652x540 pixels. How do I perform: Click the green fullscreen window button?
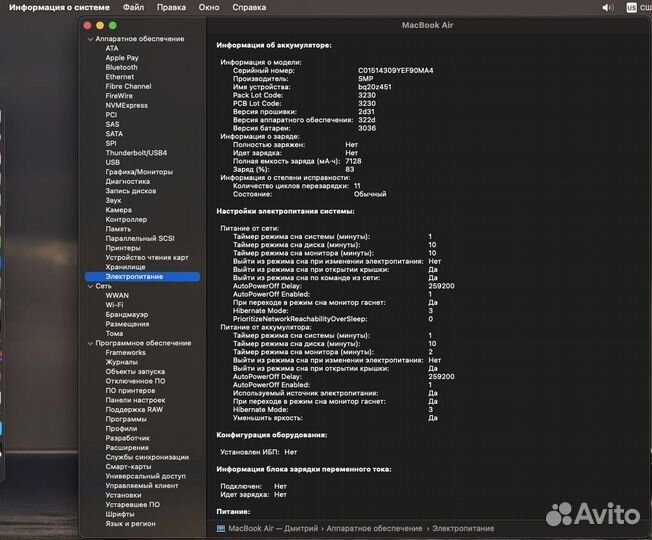[x=113, y=25]
